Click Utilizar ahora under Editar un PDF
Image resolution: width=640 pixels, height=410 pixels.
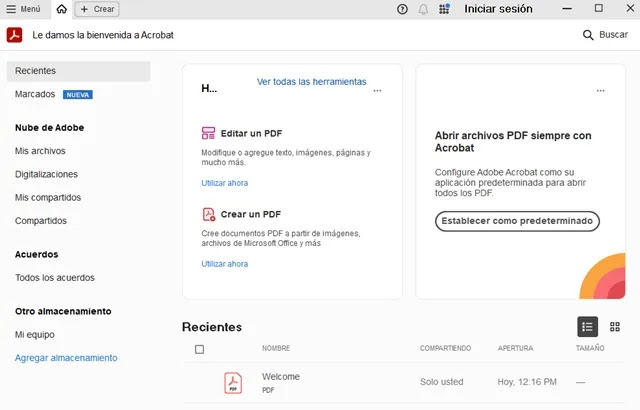point(224,183)
